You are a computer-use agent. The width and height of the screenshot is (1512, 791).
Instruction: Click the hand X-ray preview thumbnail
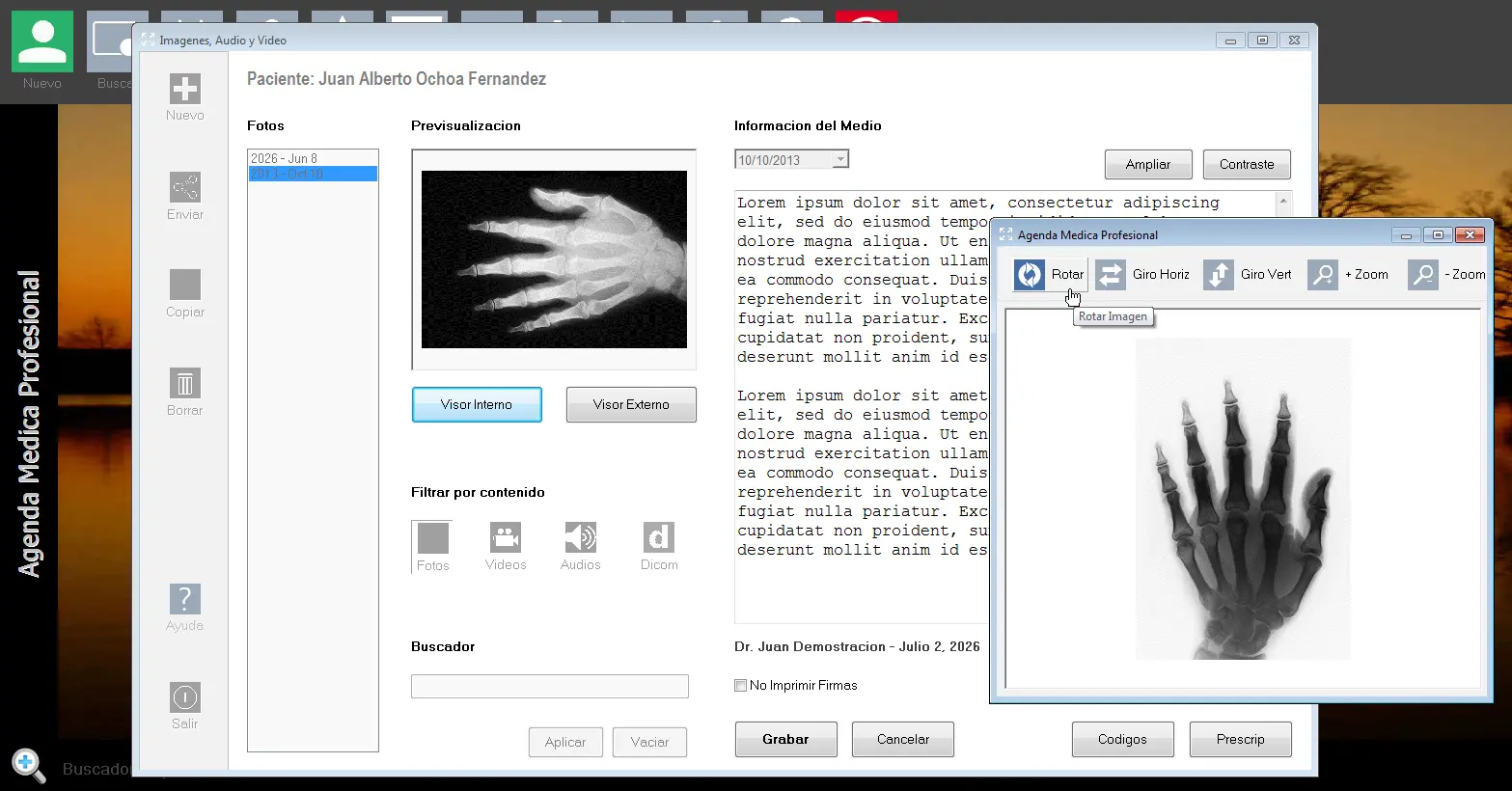click(x=554, y=259)
